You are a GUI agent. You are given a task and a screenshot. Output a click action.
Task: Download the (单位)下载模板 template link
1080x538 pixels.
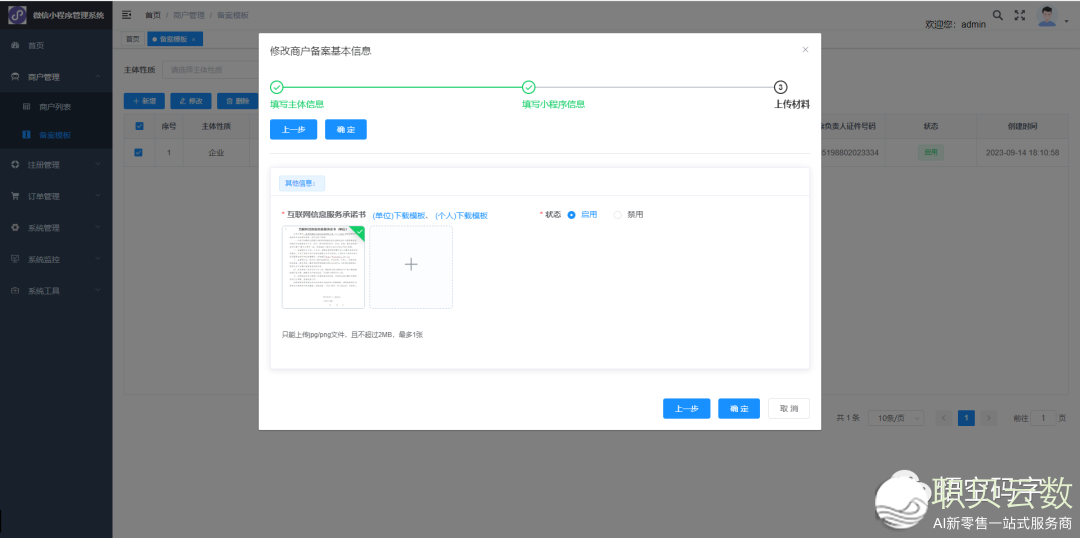click(400, 216)
